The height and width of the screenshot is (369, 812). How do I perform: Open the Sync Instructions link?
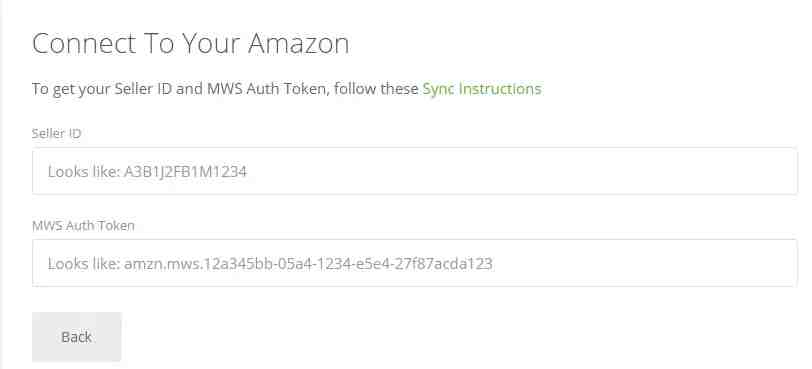pos(482,89)
